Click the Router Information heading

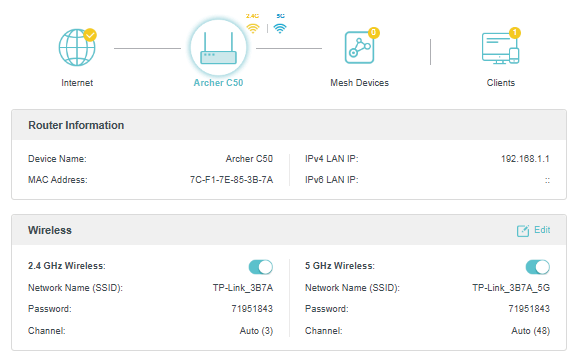[x=76, y=125]
